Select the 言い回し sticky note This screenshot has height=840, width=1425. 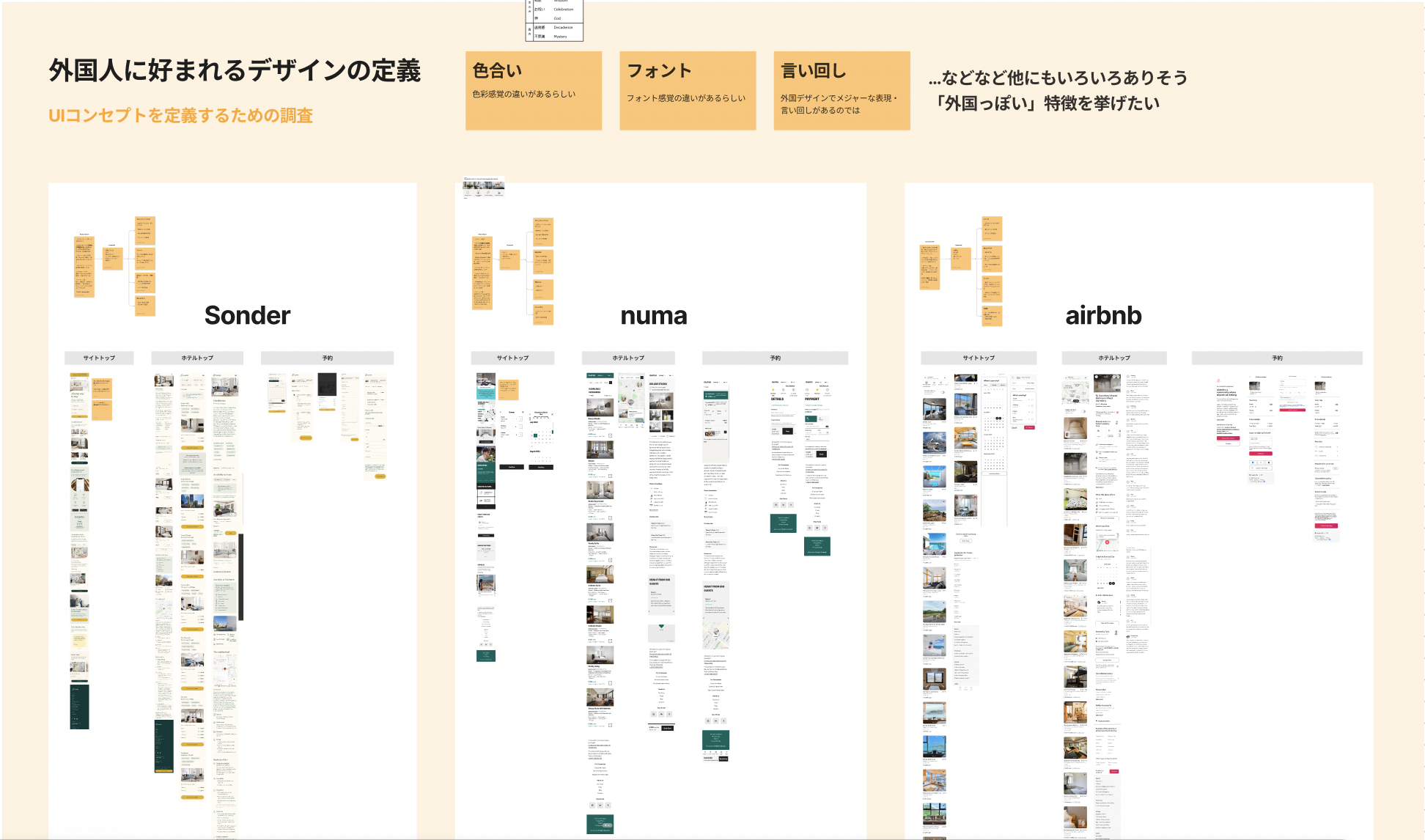[842, 90]
